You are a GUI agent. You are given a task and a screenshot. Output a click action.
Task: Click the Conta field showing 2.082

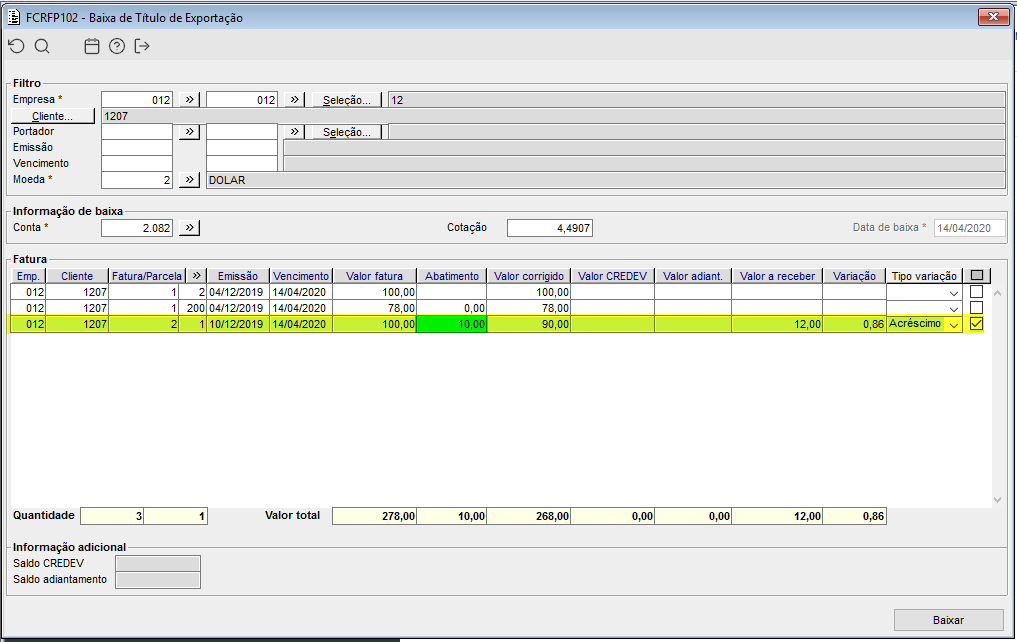tap(137, 228)
